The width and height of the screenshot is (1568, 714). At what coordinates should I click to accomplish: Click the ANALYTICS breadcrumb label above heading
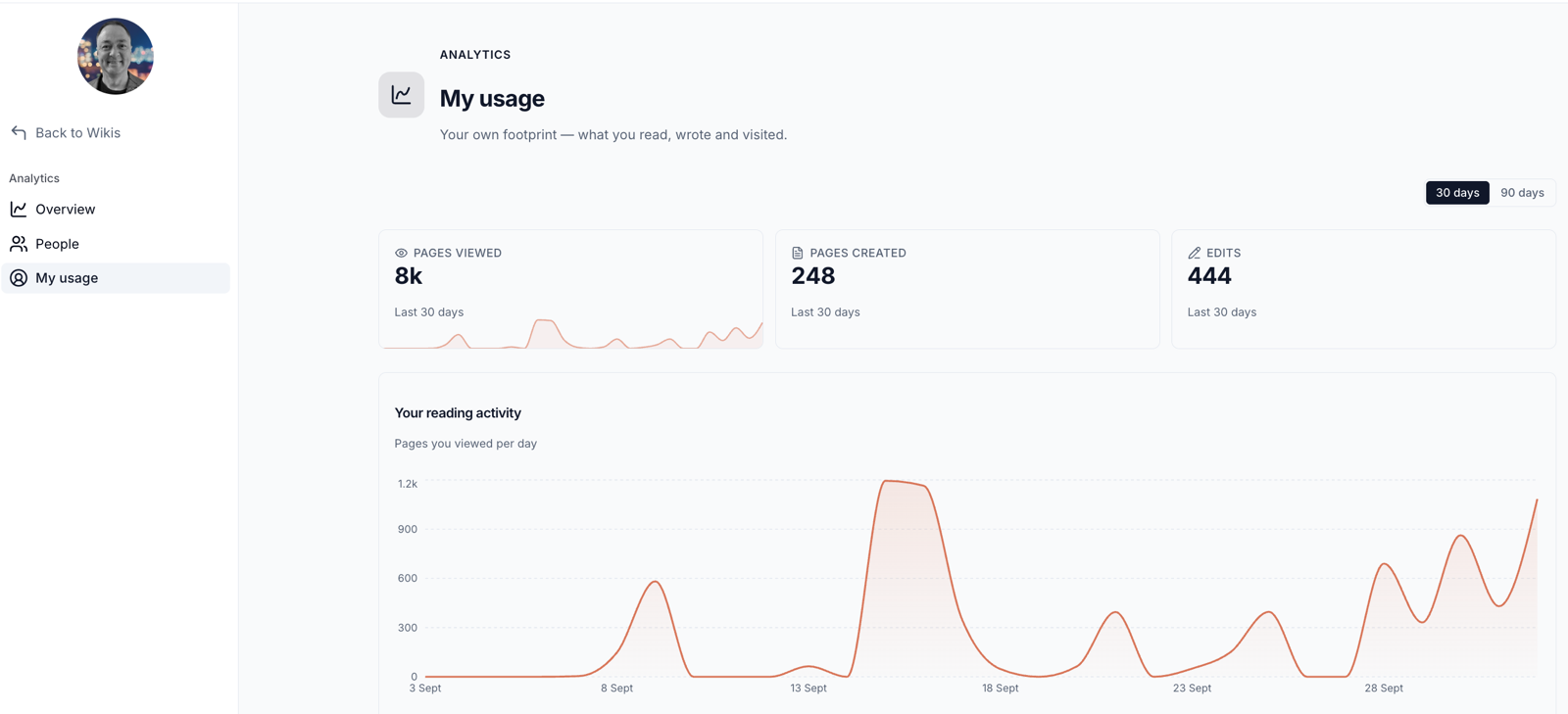point(475,55)
